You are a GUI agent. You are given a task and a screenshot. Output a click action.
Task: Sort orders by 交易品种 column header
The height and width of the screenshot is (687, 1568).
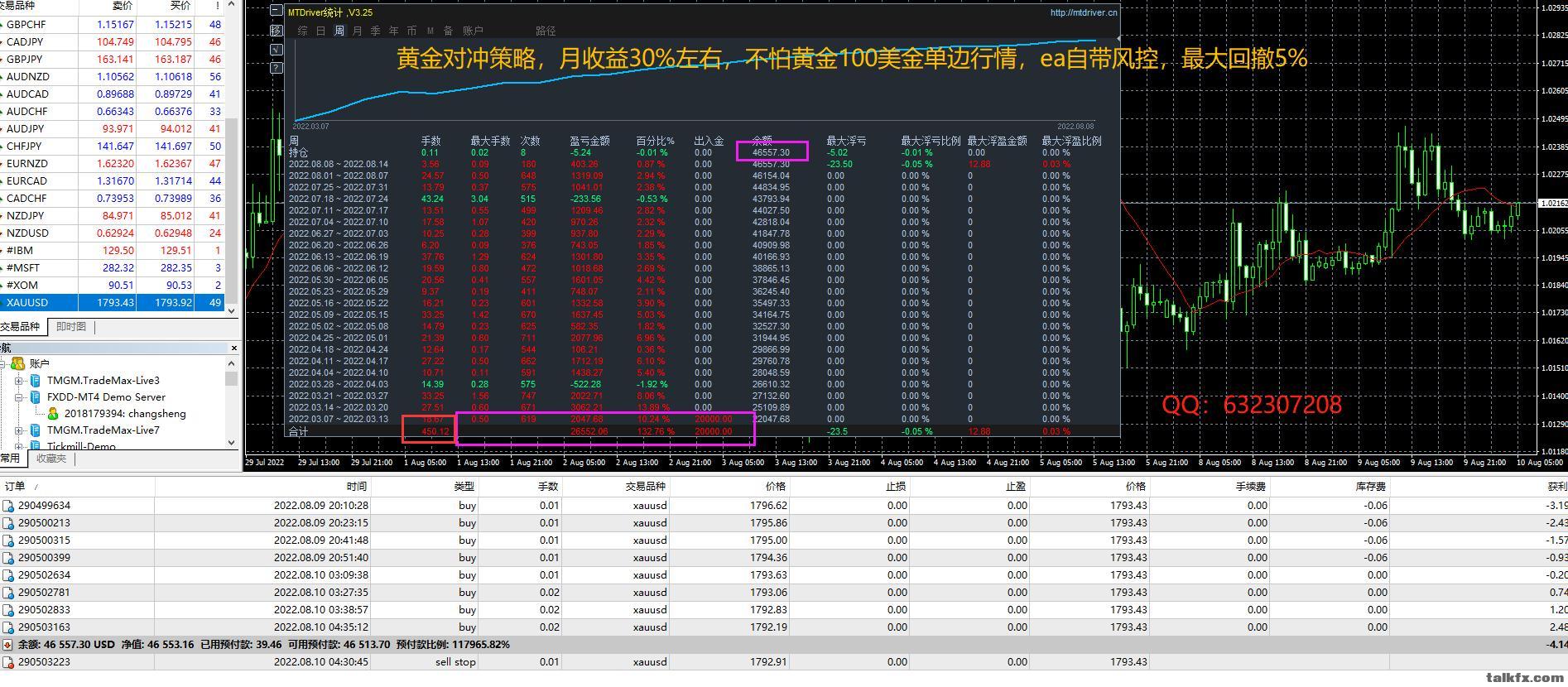(x=617, y=487)
